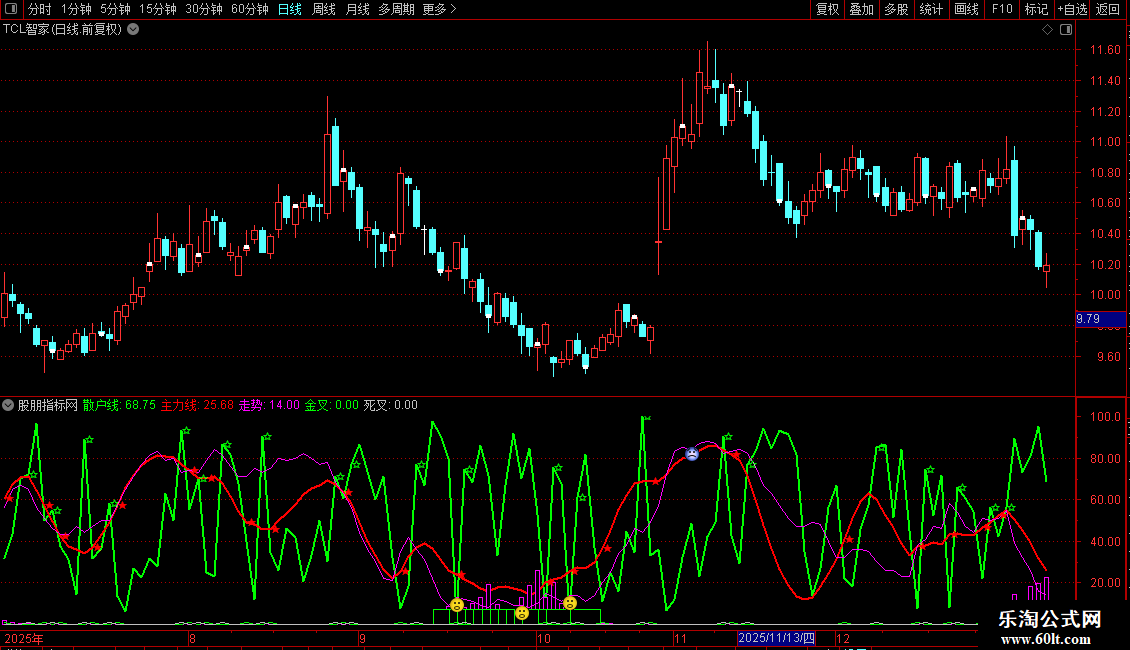Click the 走势: 14.00 value
1130x650 pixels.
(269, 405)
